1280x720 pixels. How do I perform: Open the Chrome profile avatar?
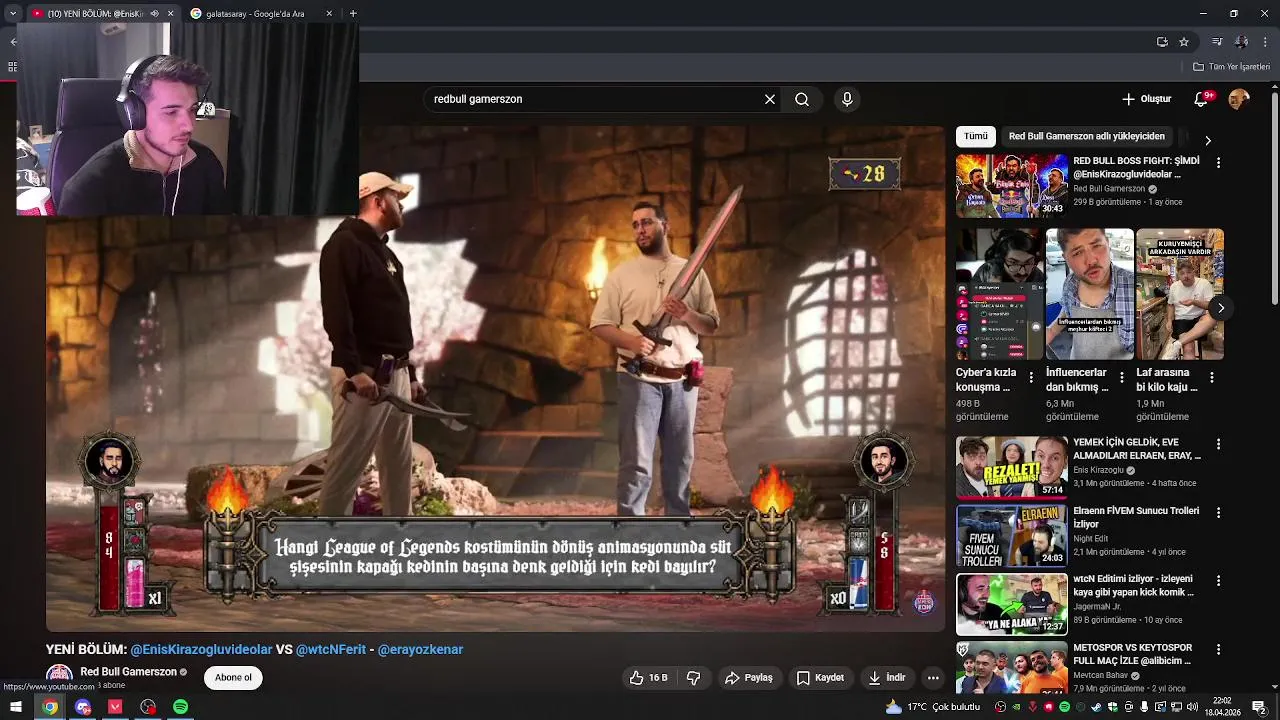coord(1241,42)
